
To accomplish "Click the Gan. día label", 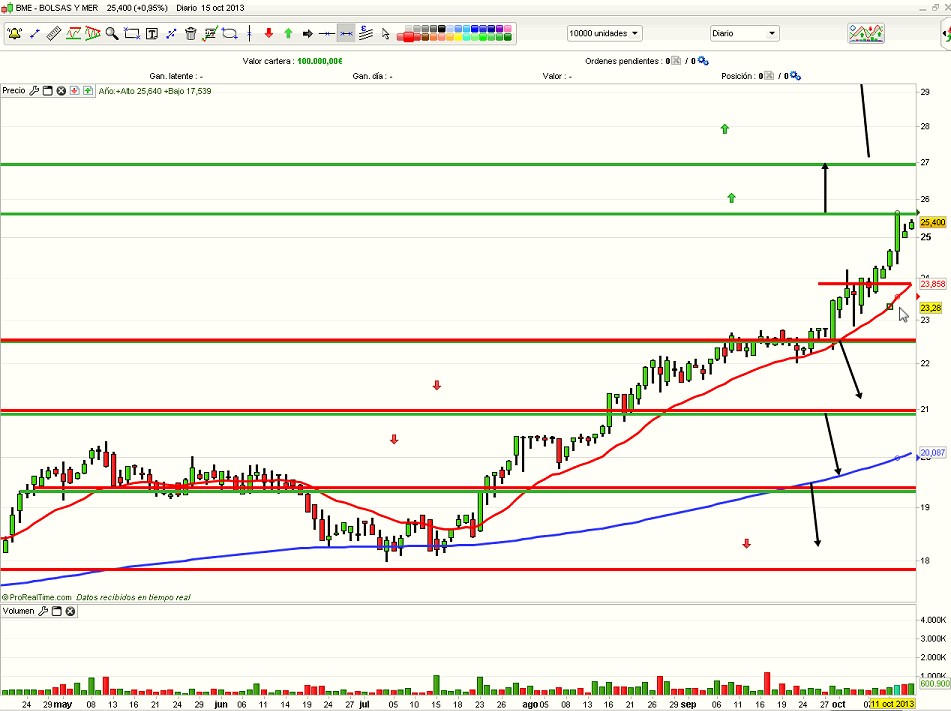I will 372,76.
